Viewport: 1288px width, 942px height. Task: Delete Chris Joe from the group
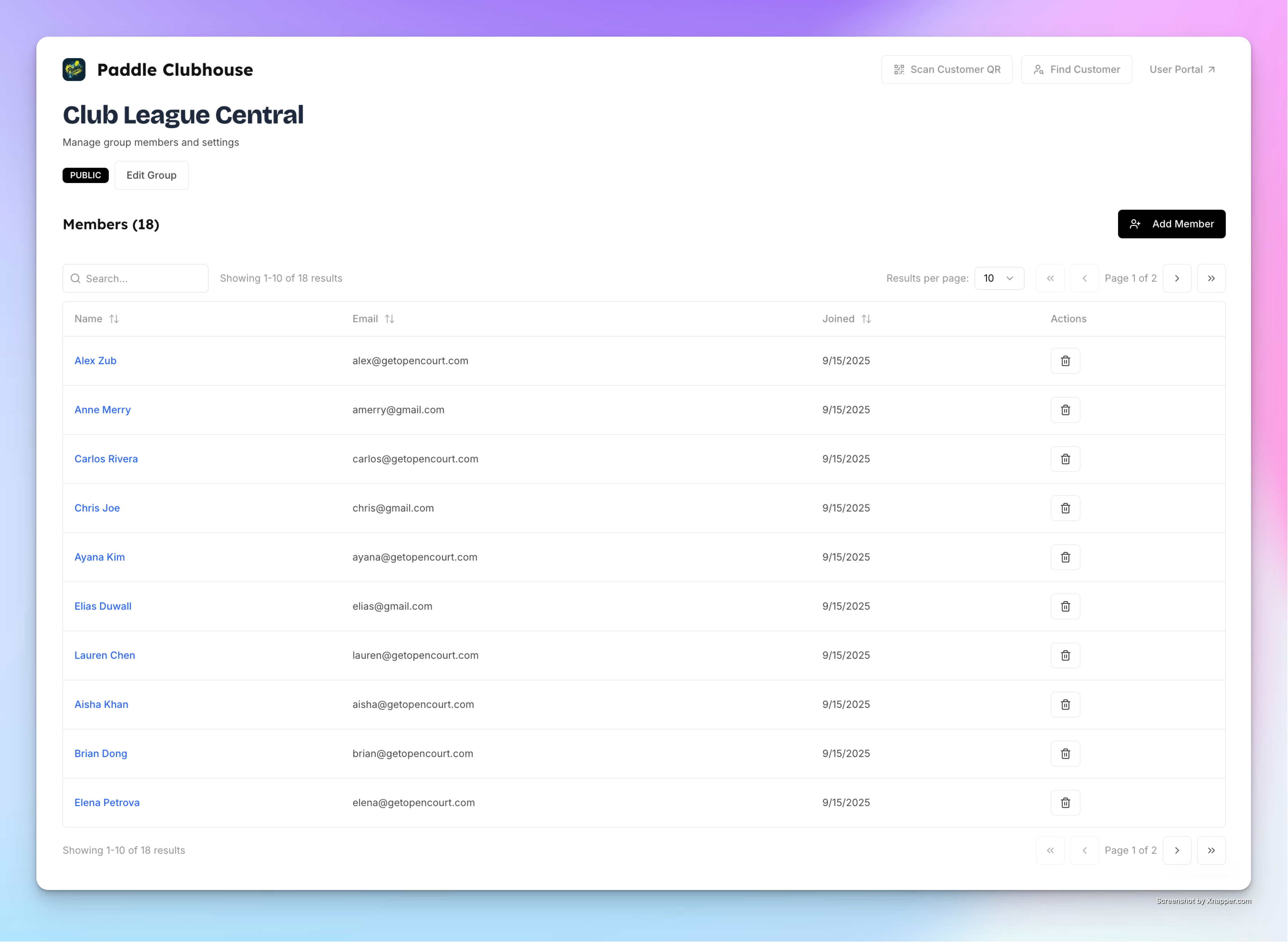point(1065,508)
